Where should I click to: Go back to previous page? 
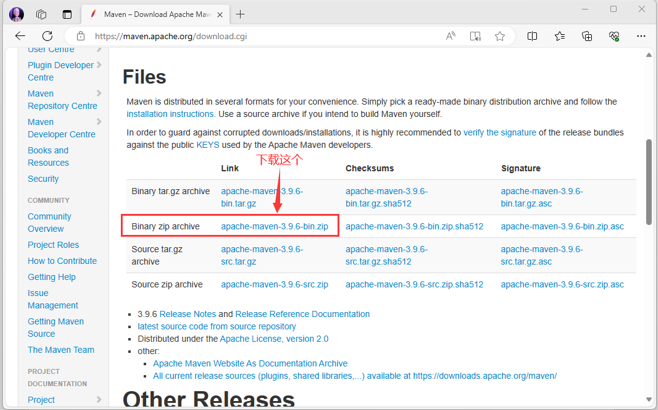(20, 36)
